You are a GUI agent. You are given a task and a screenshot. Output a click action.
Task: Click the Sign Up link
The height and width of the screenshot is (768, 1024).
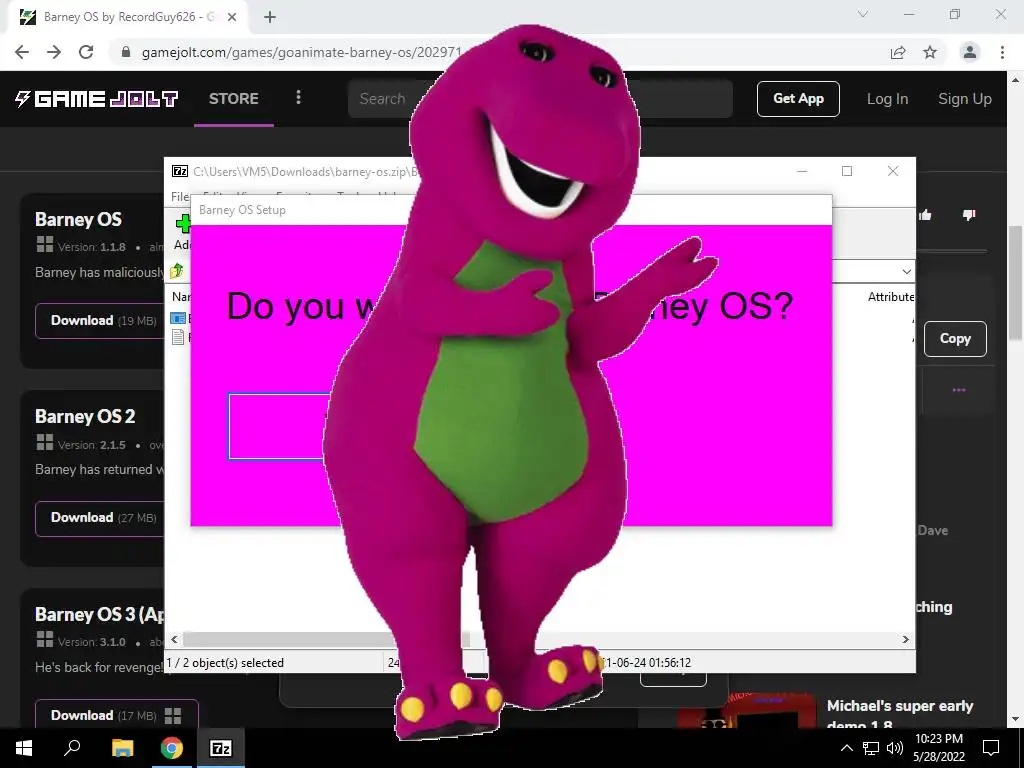[x=965, y=99]
